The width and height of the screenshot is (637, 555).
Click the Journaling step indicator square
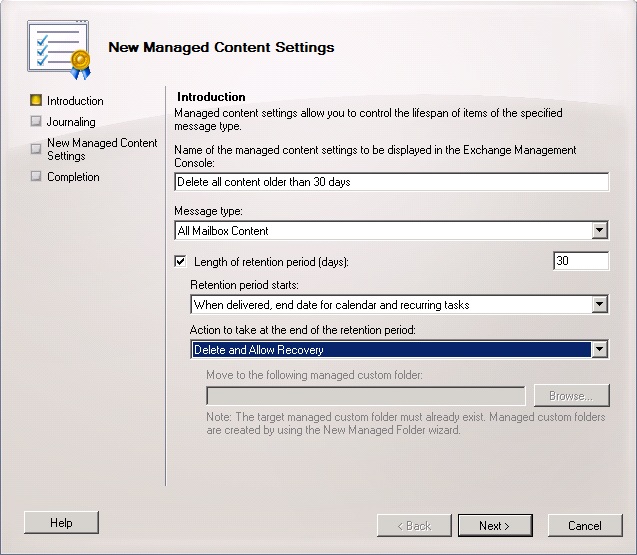tap(36, 121)
